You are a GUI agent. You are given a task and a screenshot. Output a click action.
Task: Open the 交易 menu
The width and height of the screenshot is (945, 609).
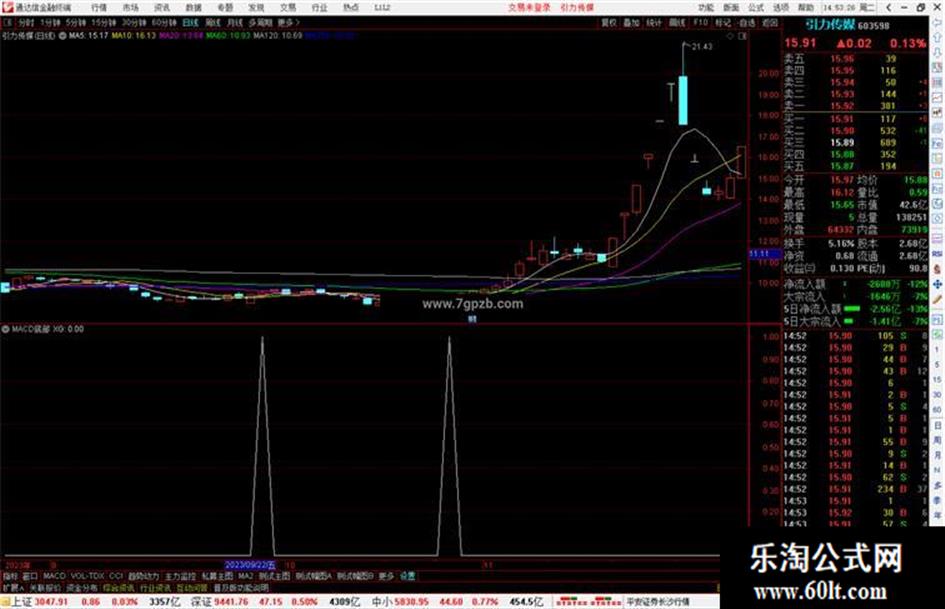(287, 7)
